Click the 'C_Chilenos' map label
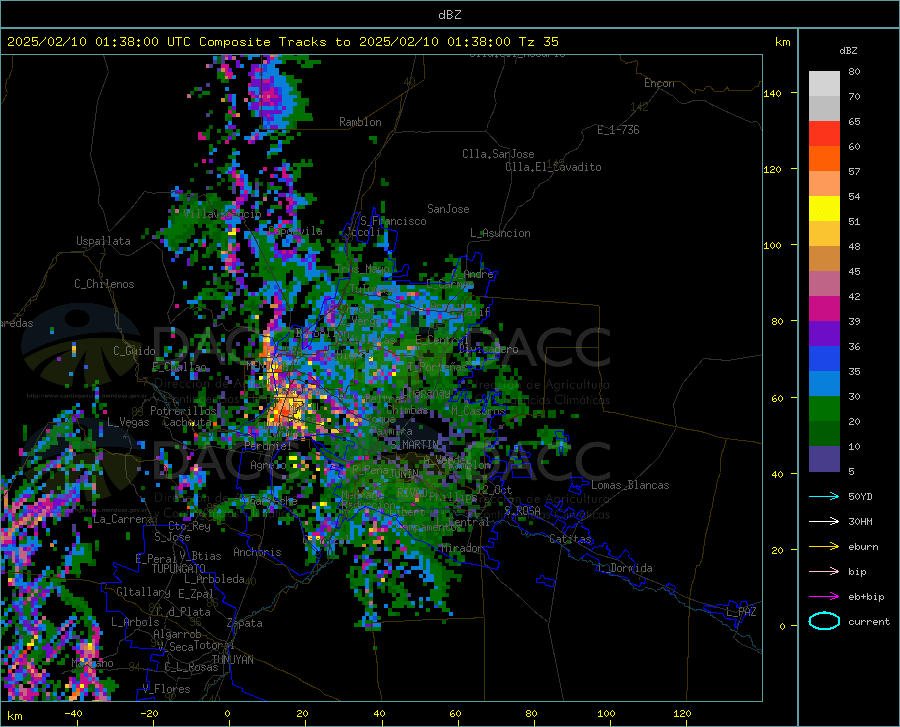This screenshot has height=727, width=900. (x=104, y=284)
